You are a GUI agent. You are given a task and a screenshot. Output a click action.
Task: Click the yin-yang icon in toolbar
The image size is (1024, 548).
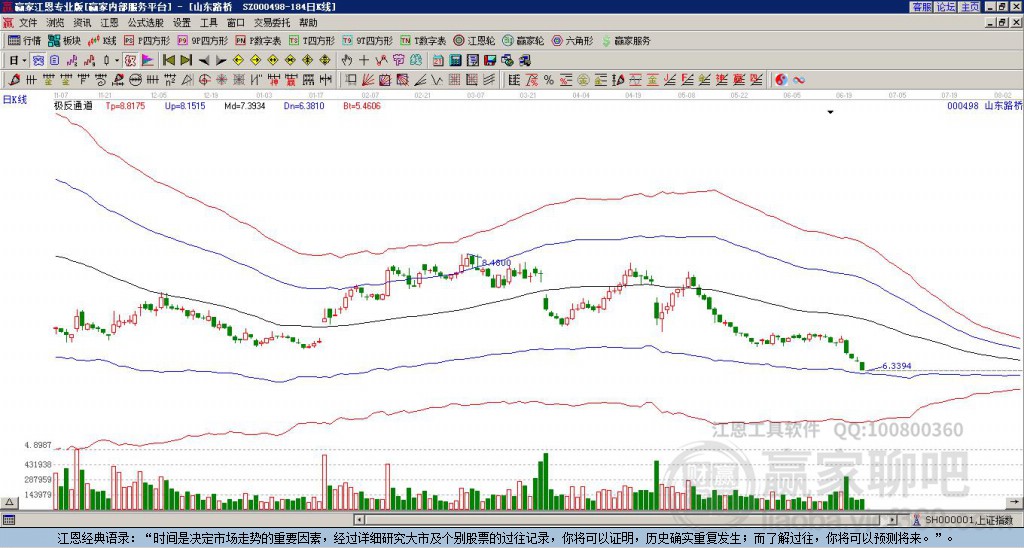(781, 80)
